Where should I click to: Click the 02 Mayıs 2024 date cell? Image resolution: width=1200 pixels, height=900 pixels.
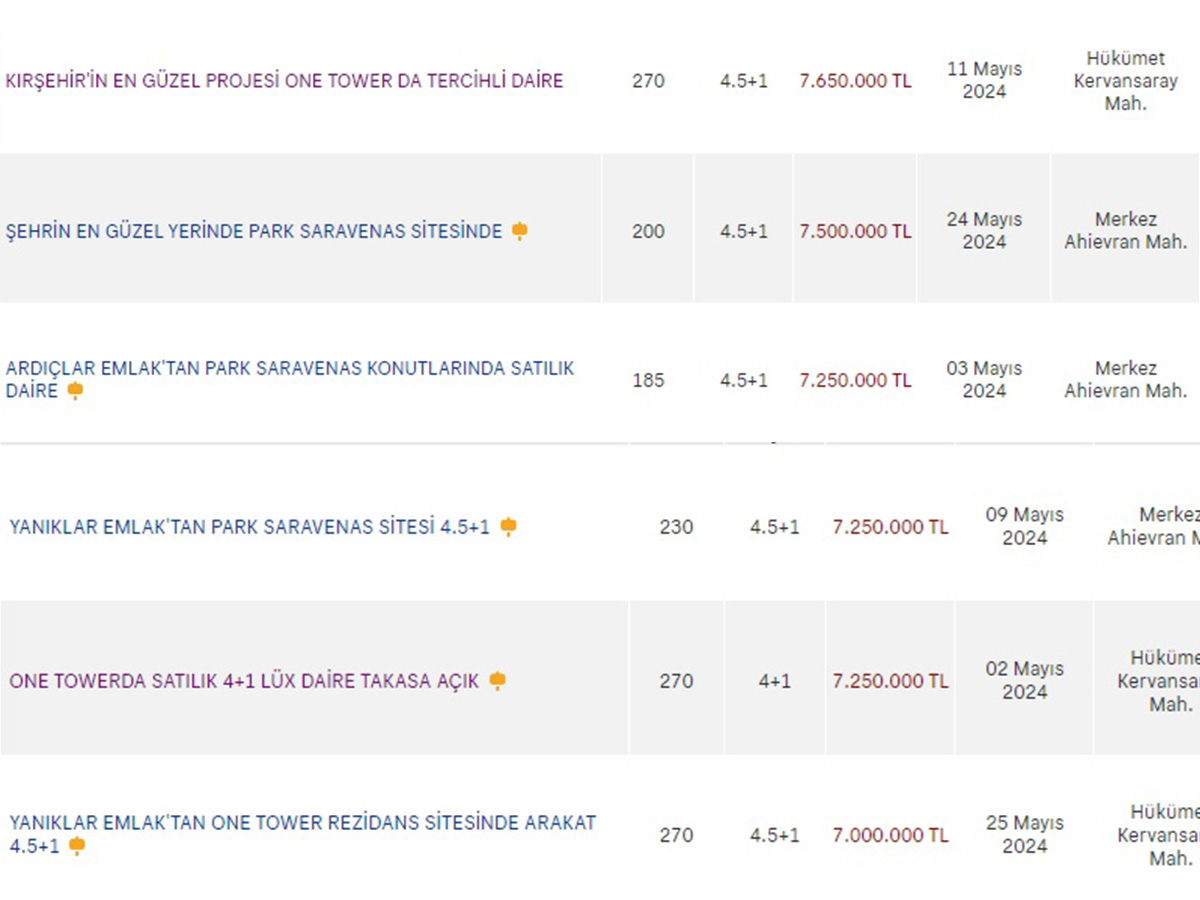point(1024,680)
